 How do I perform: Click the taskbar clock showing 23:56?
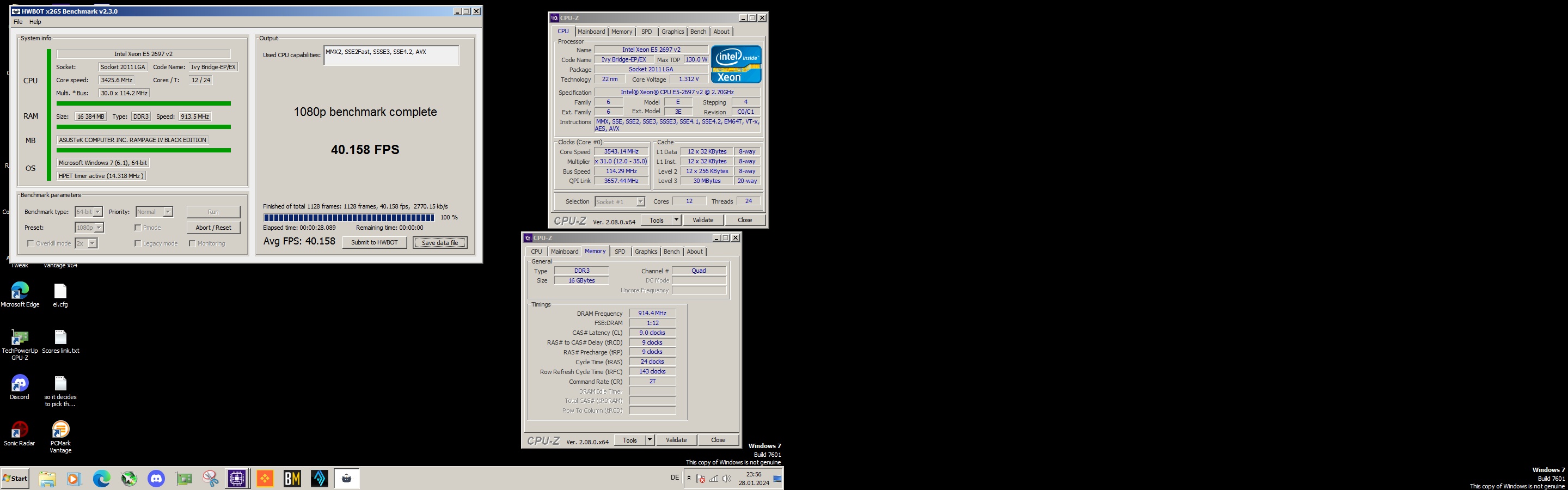pyautogui.click(x=754, y=479)
